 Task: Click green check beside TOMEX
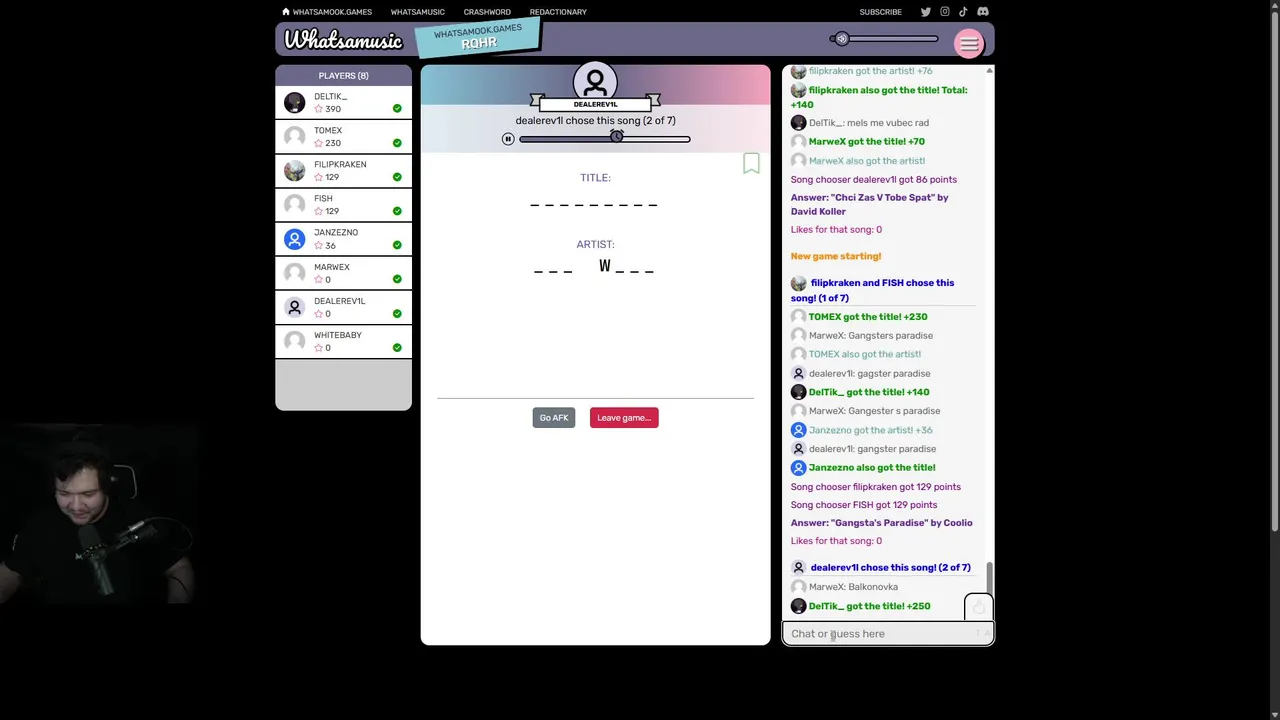(x=397, y=143)
